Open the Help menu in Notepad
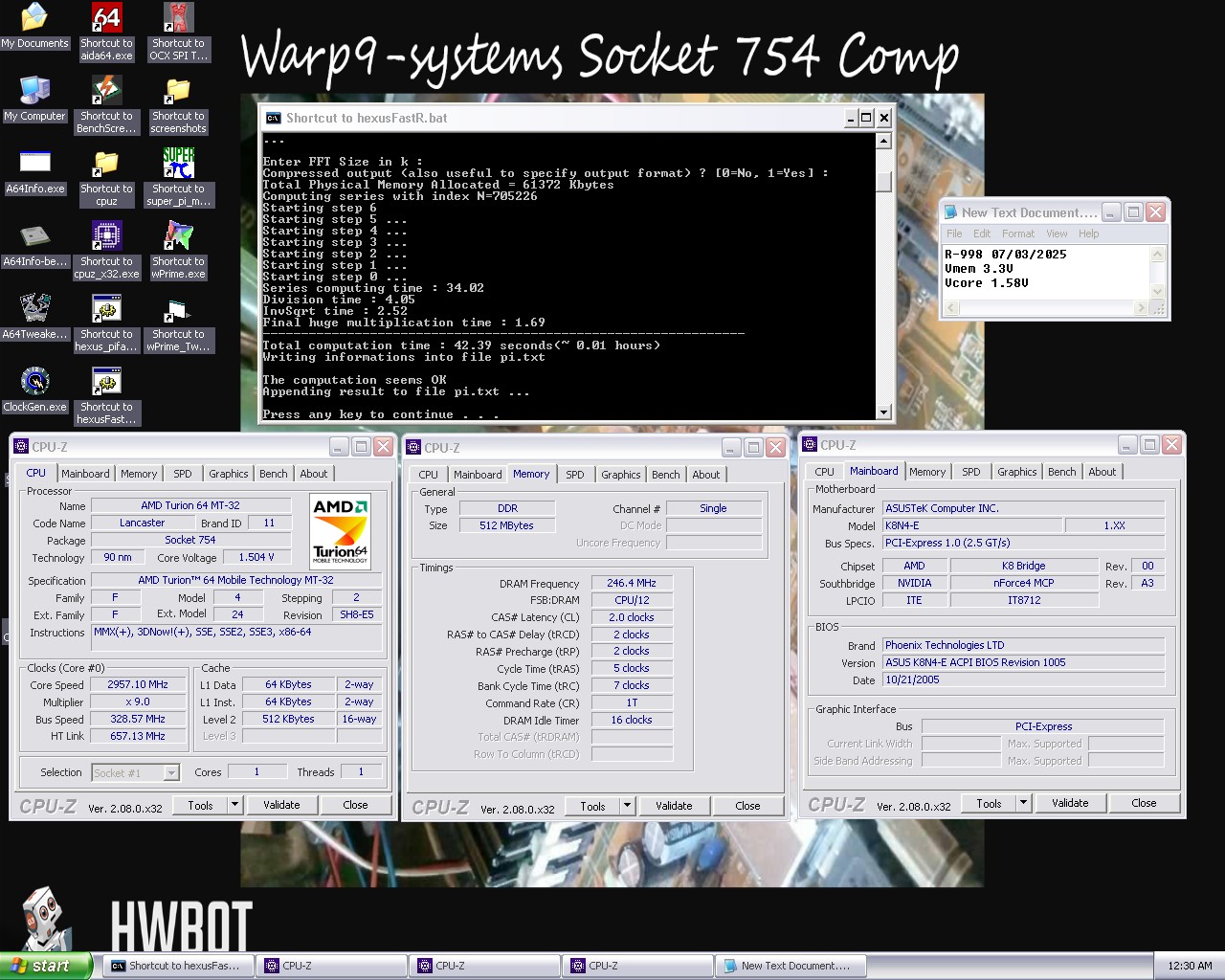 click(1089, 234)
